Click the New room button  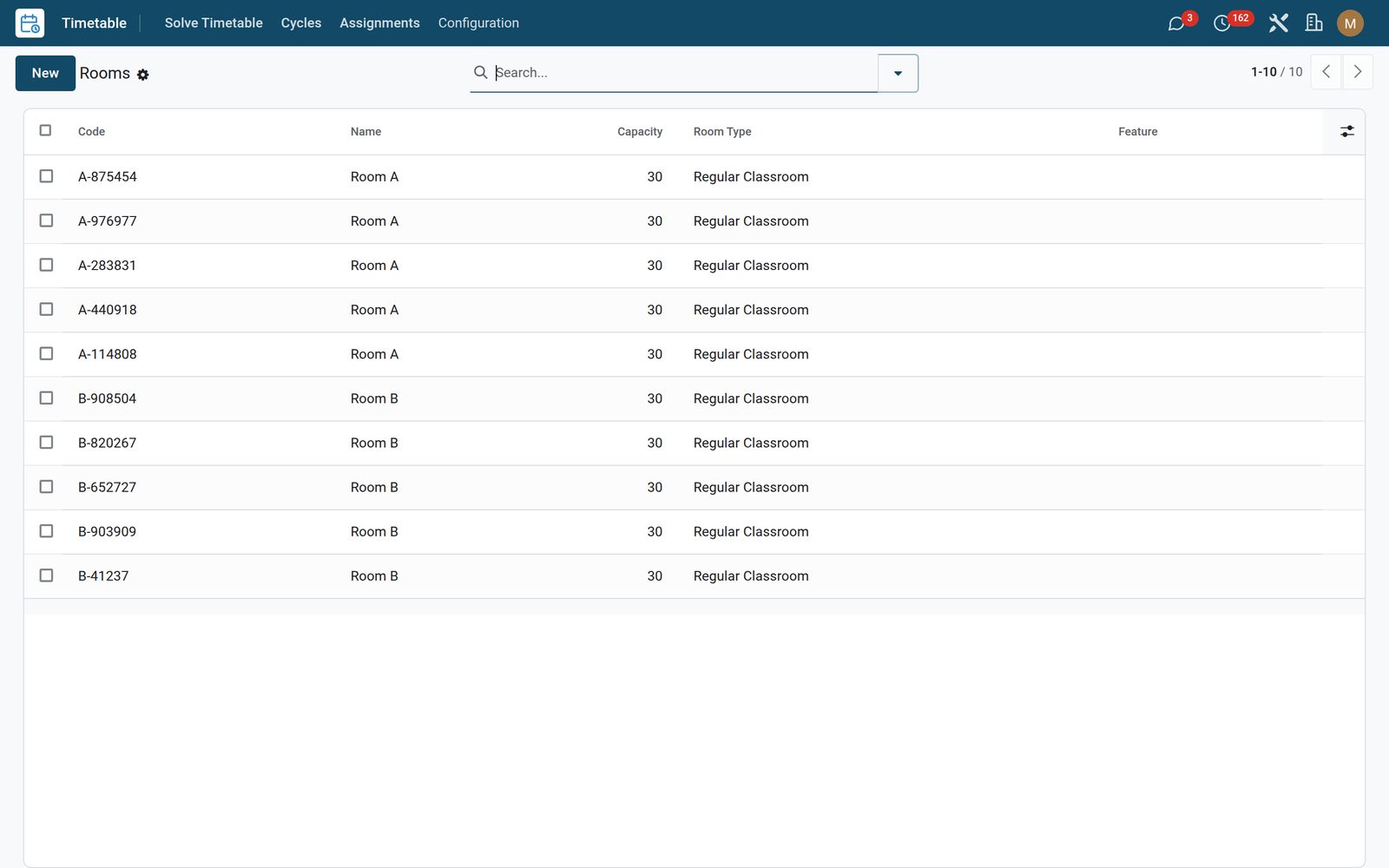pyautogui.click(x=45, y=73)
